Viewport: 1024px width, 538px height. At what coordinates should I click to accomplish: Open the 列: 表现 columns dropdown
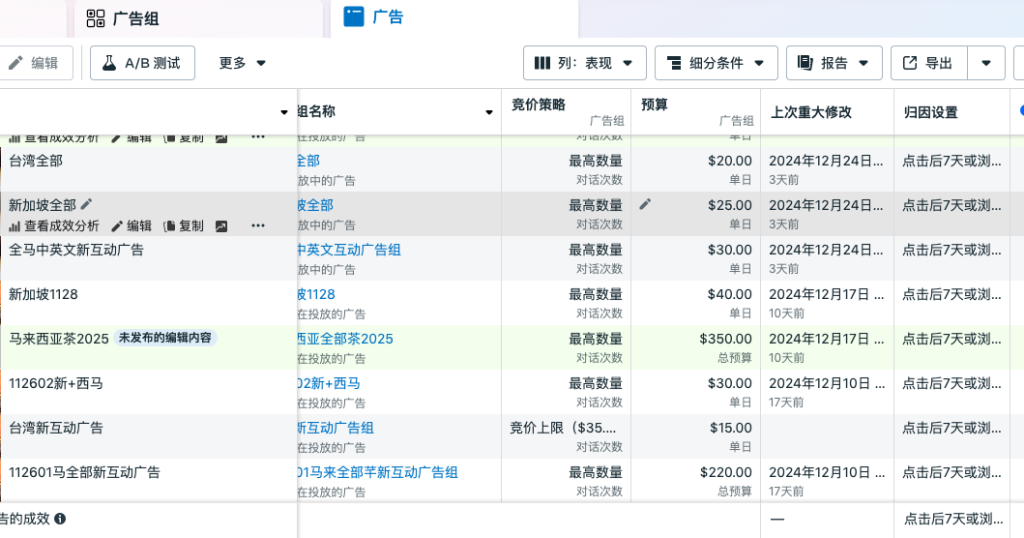(x=584, y=63)
